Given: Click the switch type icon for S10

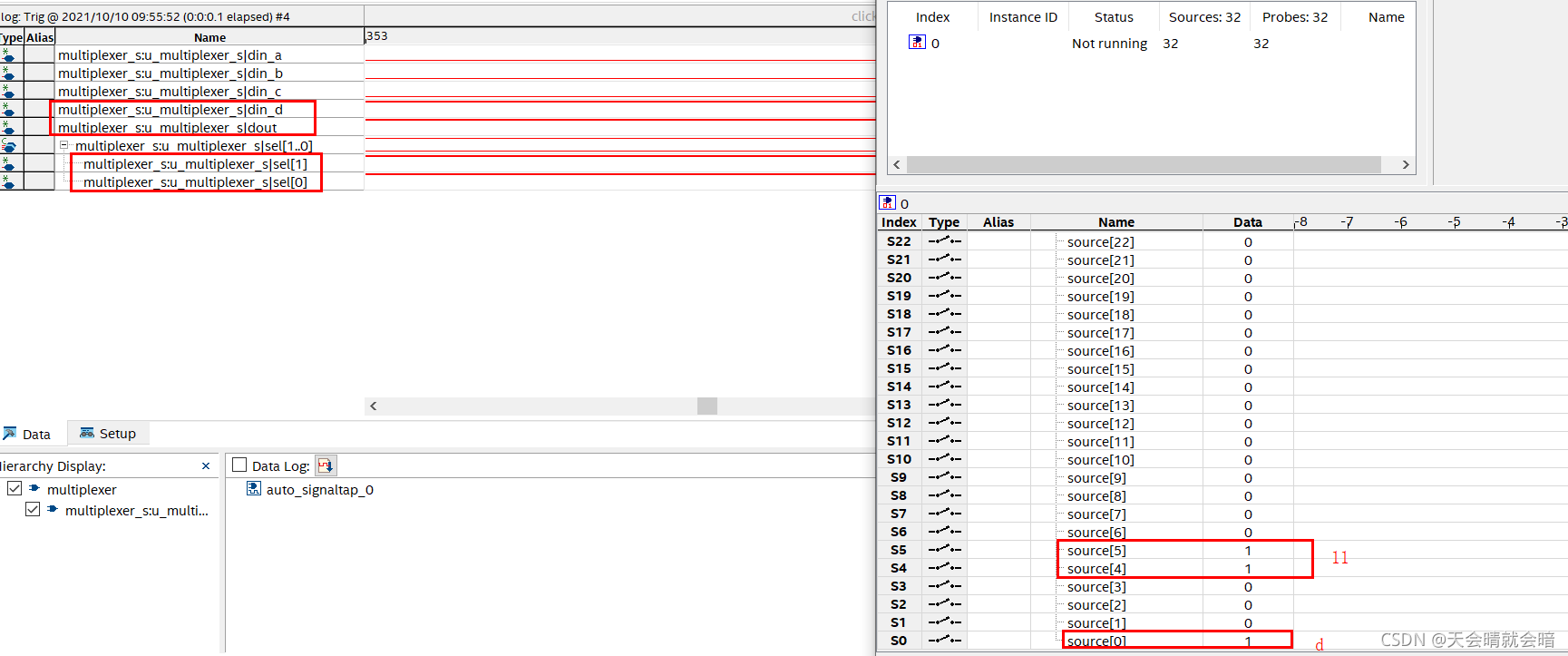Looking at the screenshot, I should tap(944, 459).
